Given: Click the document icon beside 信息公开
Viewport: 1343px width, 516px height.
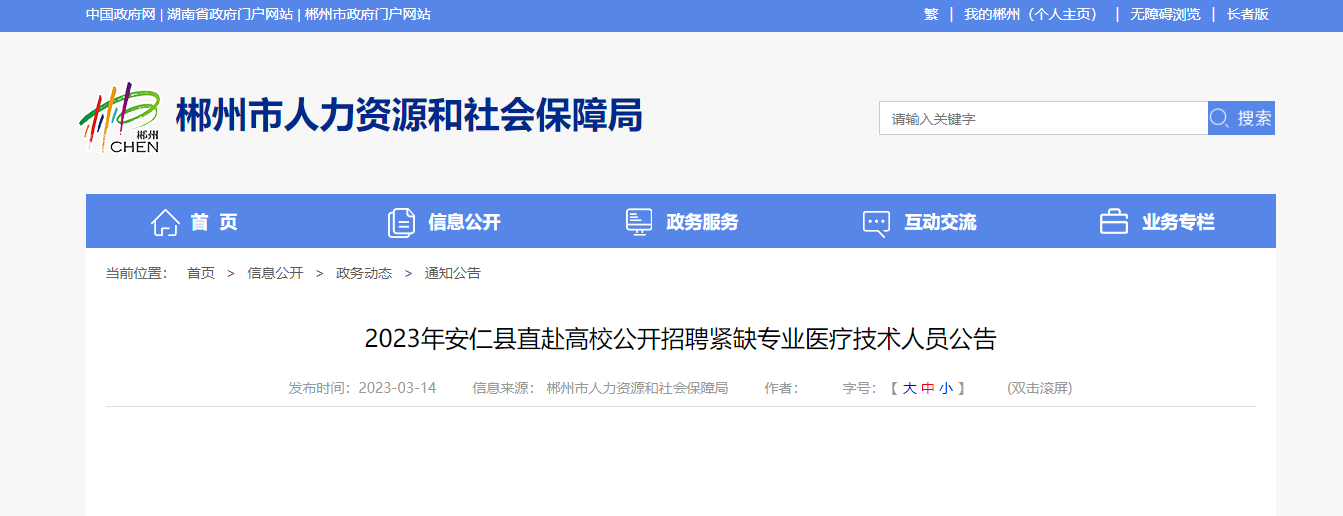Looking at the screenshot, I should pyautogui.click(x=401, y=222).
